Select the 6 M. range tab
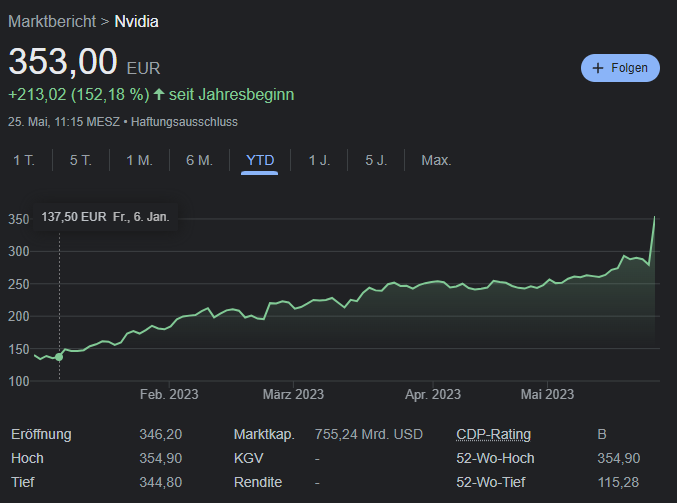The width and height of the screenshot is (677, 503). tap(199, 160)
